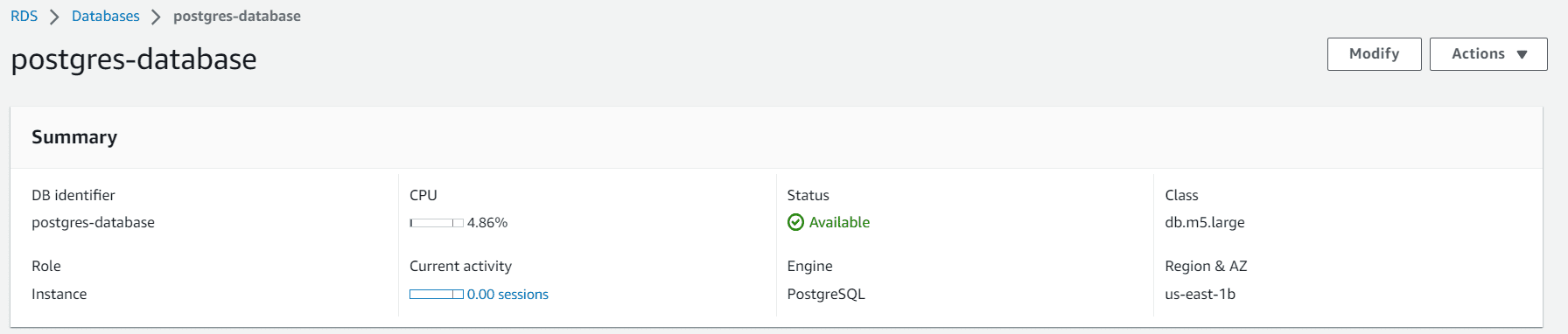Select the us-east-1b region value
The height and width of the screenshot is (334, 1568).
click(x=1200, y=294)
